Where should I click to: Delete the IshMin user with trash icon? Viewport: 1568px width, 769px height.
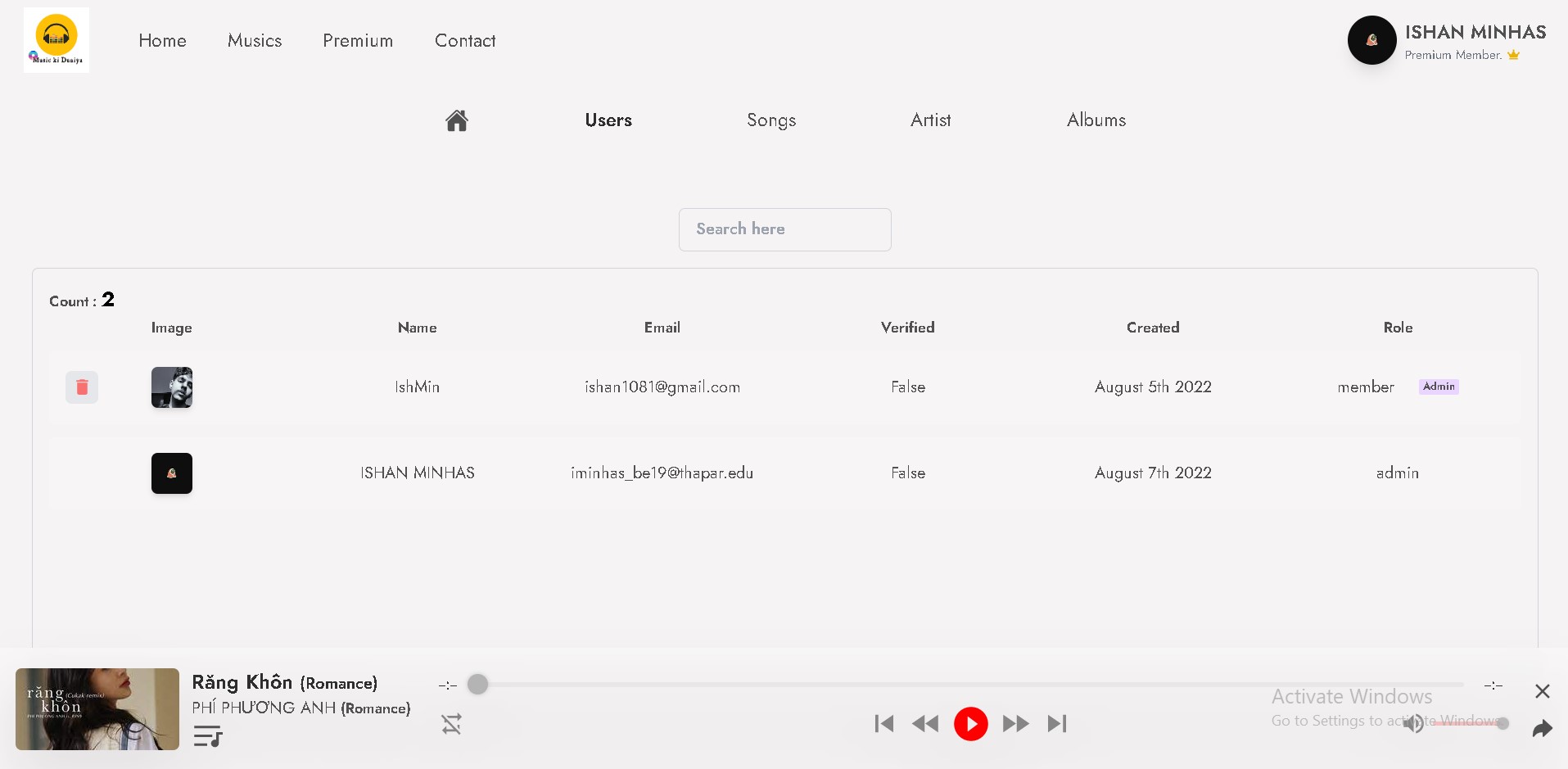[x=81, y=387]
